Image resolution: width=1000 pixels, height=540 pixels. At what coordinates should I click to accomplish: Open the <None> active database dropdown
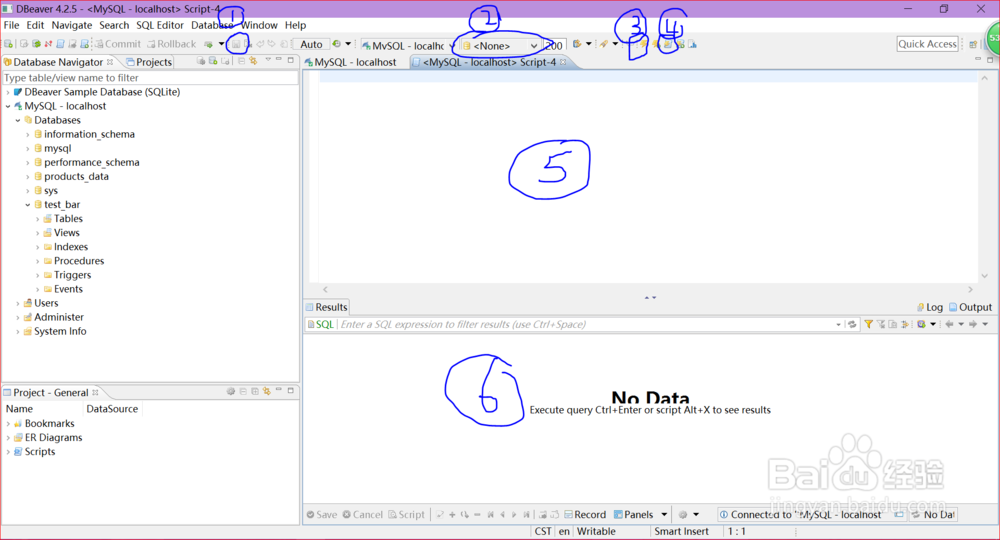tap(500, 46)
